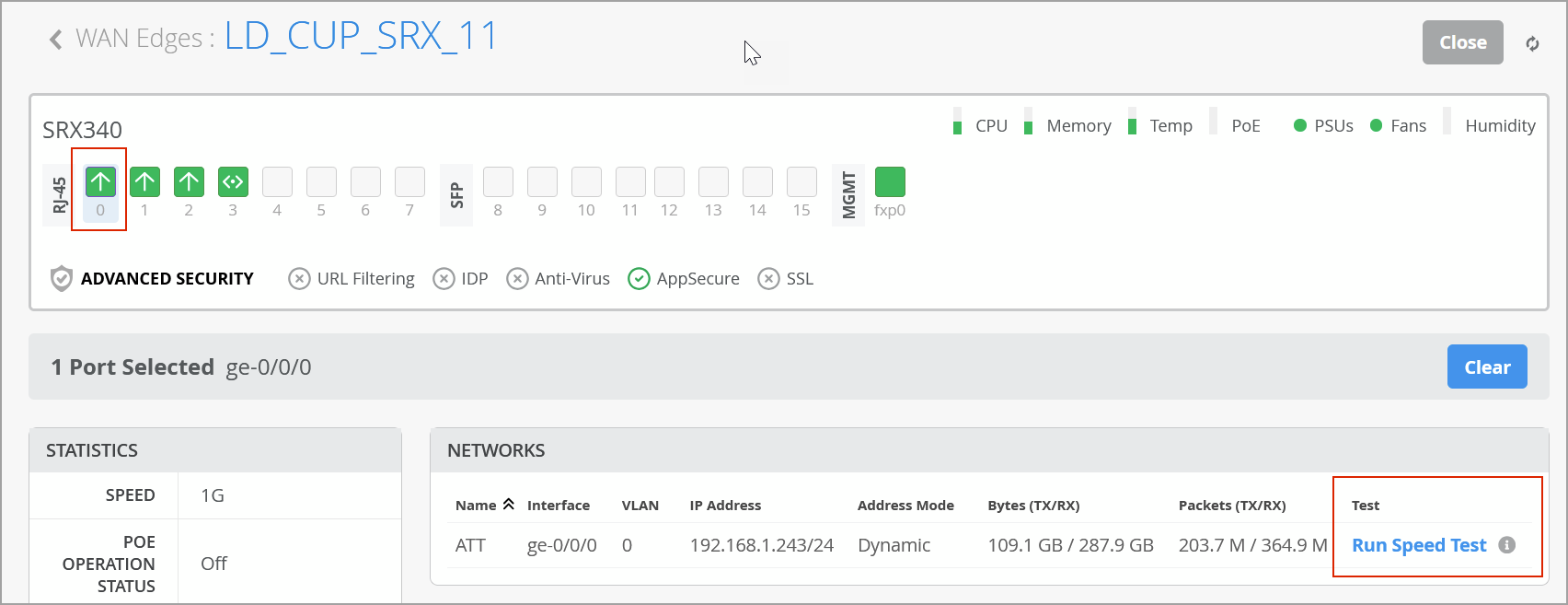The width and height of the screenshot is (1568, 605).
Task: Select RJ-45 port 2 icon
Action: pos(189,182)
